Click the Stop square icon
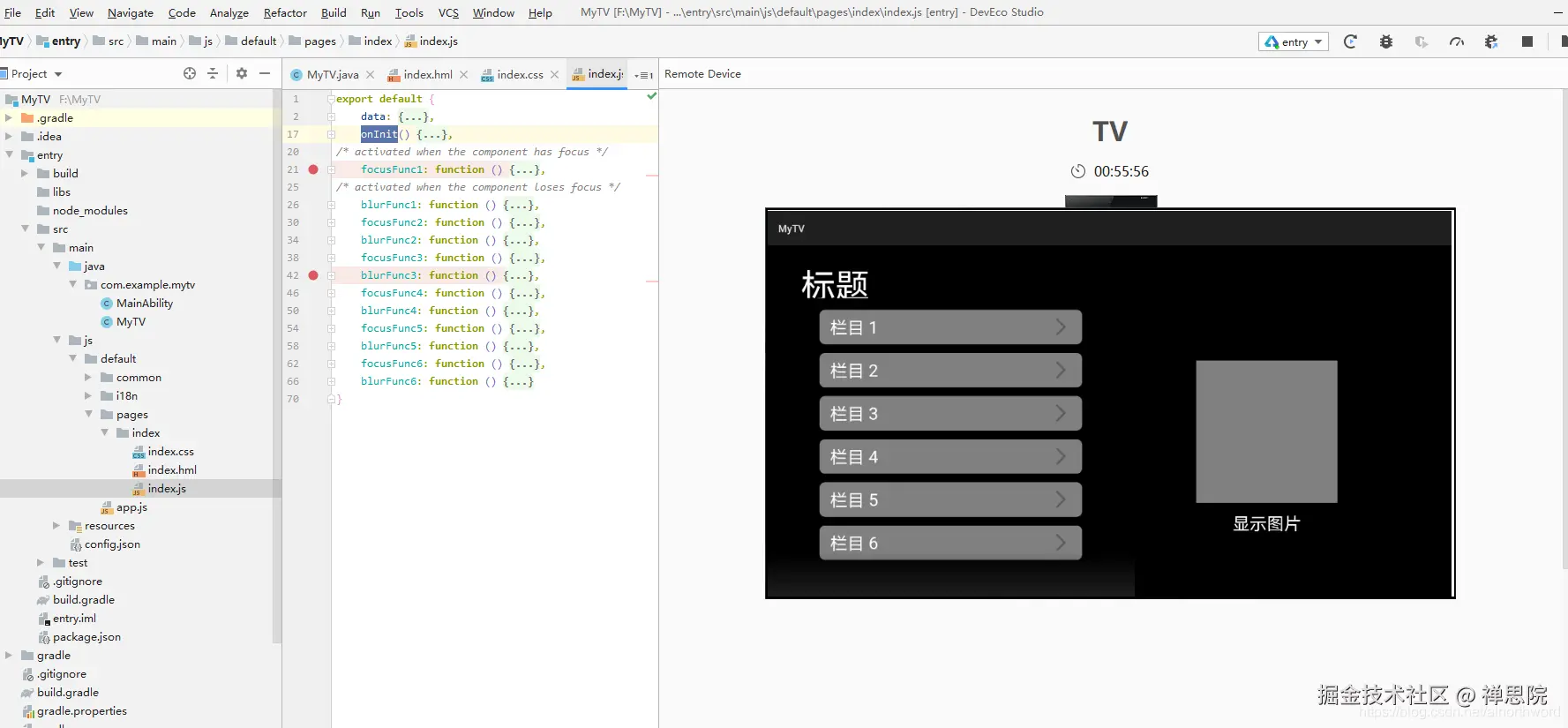The height and width of the screenshot is (728, 1568). [x=1527, y=41]
